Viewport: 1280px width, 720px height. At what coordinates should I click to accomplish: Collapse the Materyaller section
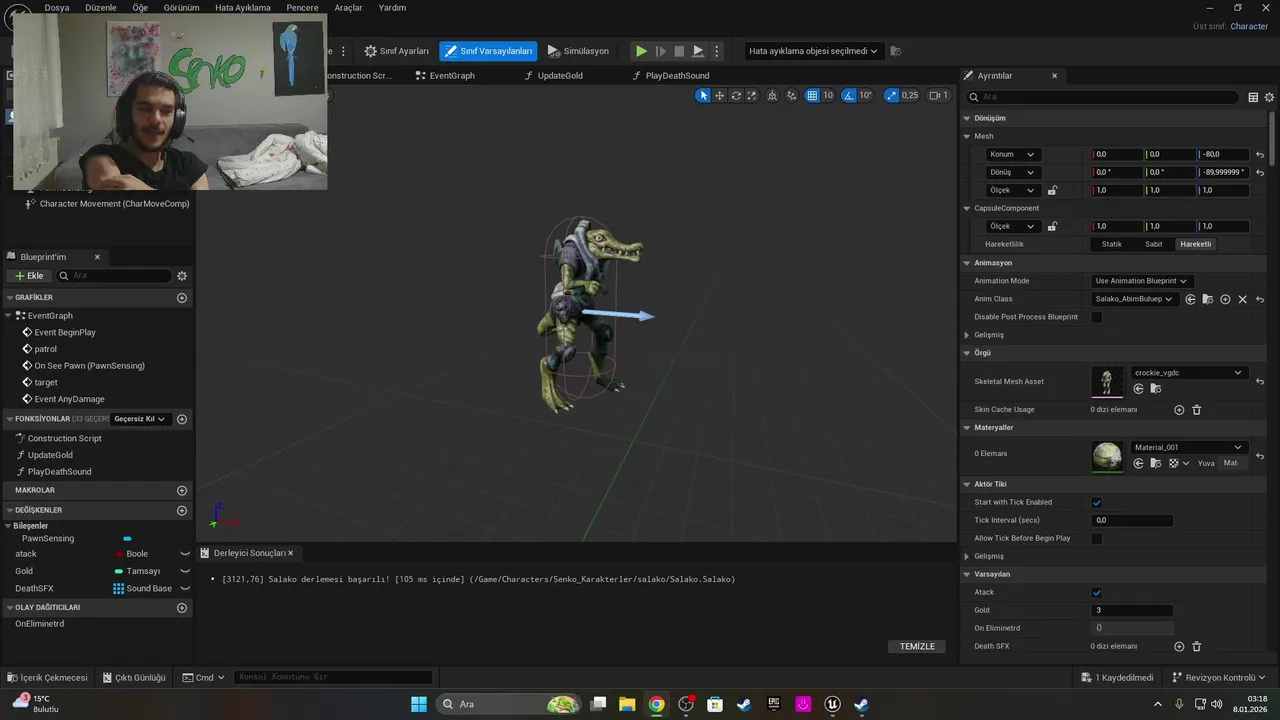tap(967, 427)
